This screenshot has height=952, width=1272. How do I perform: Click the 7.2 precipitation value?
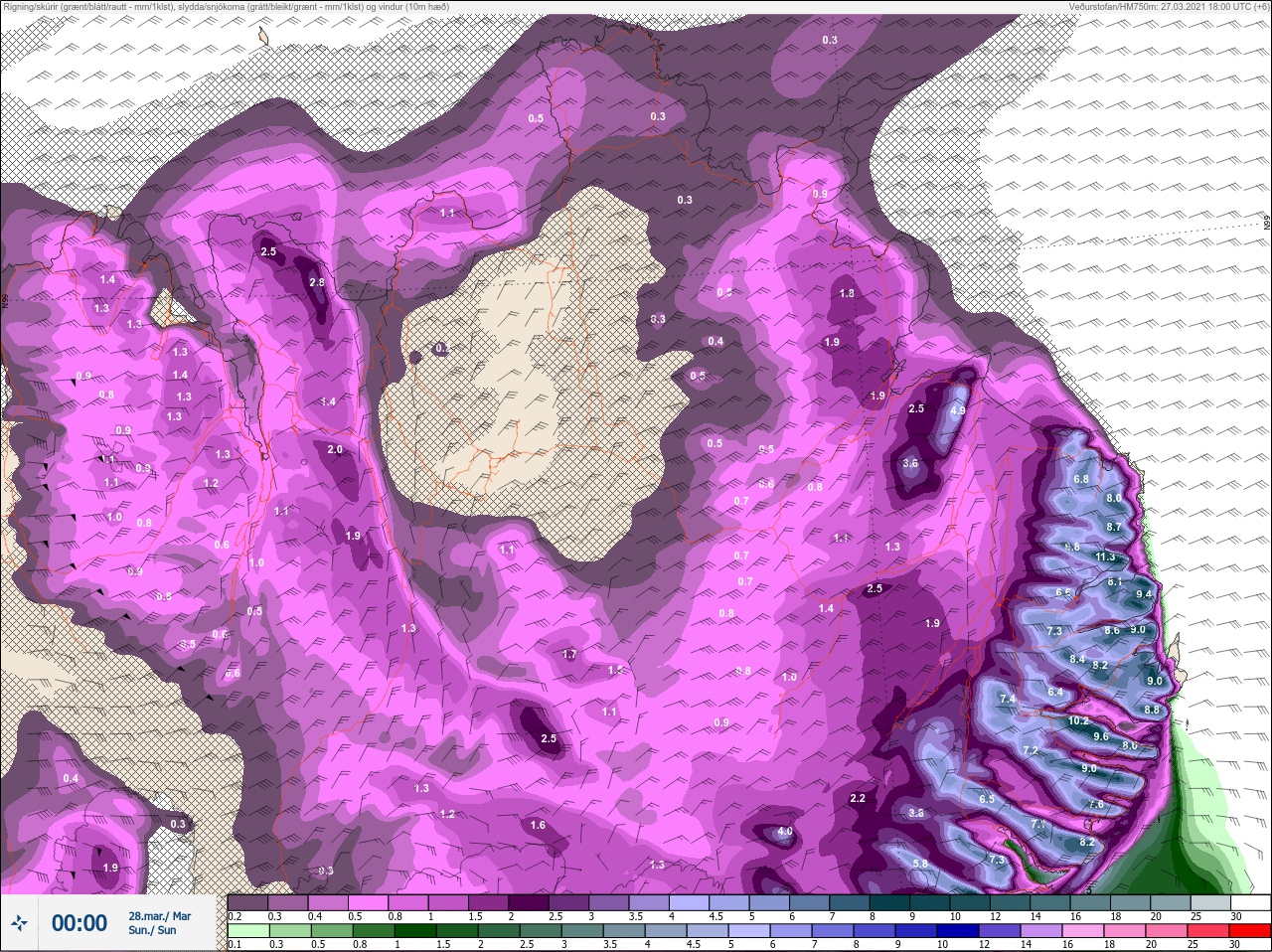point(1031,750)
